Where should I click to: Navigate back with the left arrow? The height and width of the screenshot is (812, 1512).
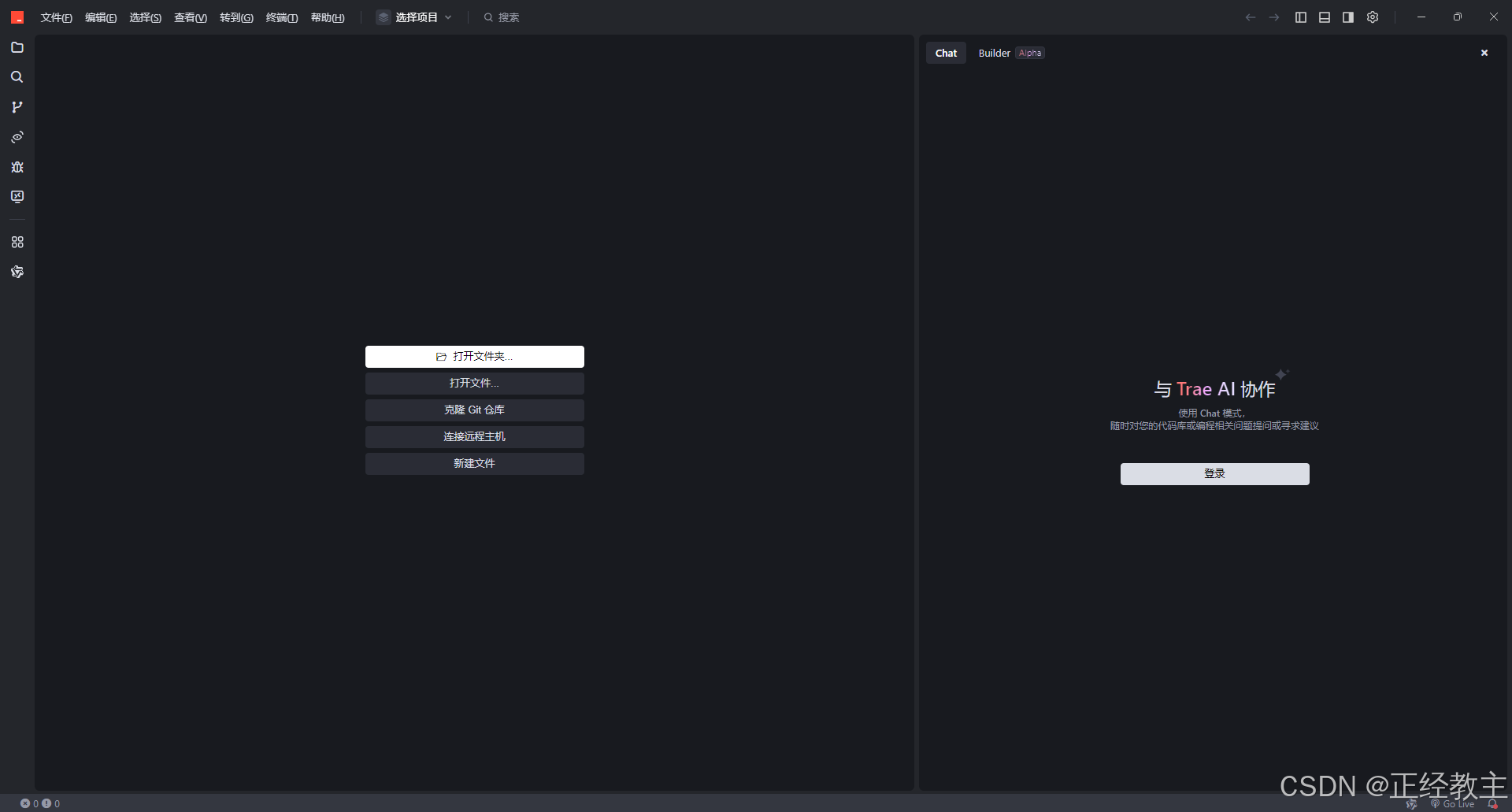tap(1251, 17)
